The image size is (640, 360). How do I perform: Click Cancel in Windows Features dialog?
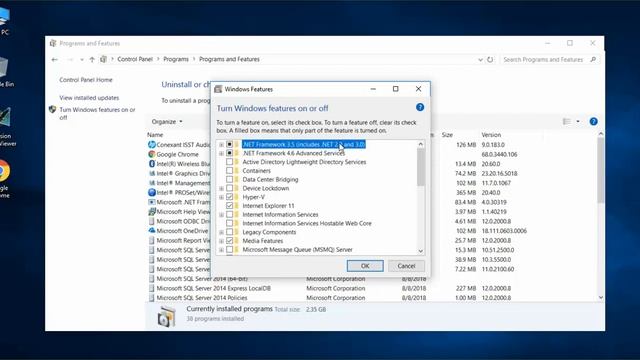point(407,266)
